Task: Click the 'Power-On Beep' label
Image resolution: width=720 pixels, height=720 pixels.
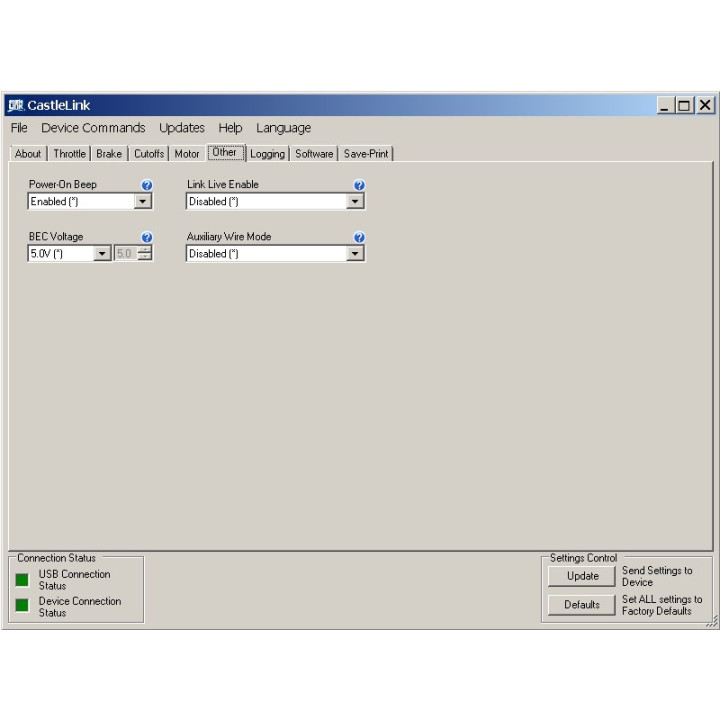Action: point(63,185)
